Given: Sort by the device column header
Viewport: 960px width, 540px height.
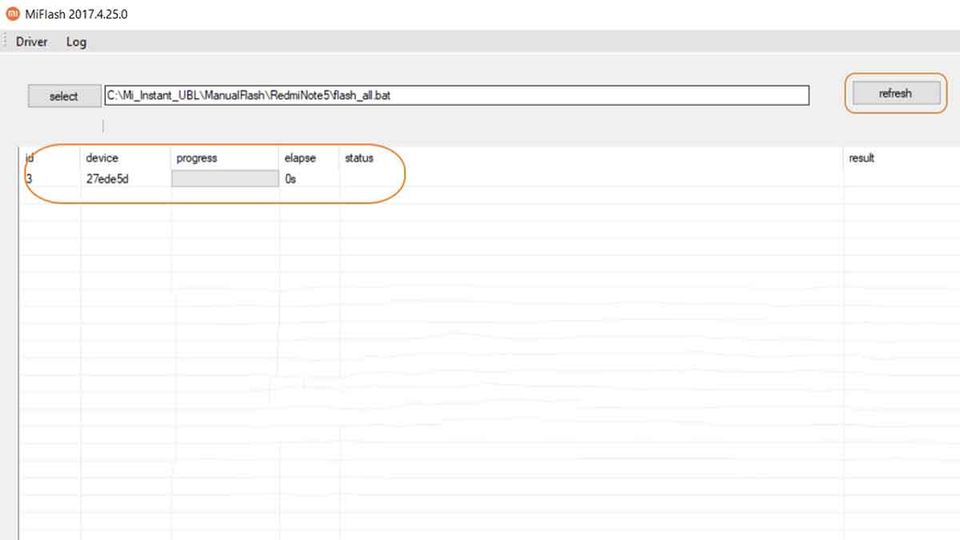Looking at the screenshot, I should (102, 158).
